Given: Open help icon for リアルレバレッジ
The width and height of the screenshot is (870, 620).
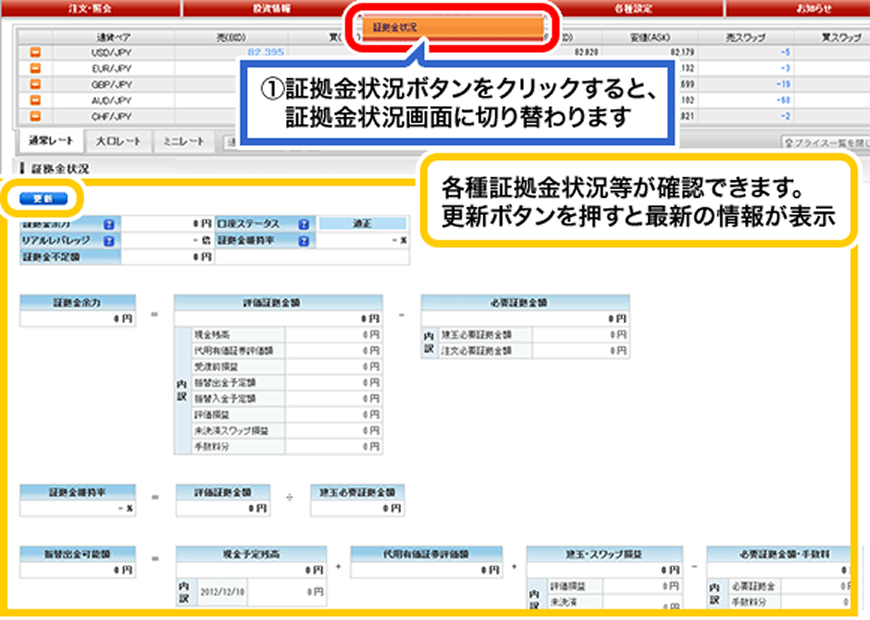Looking at the screenshot, I should point(108,241).
